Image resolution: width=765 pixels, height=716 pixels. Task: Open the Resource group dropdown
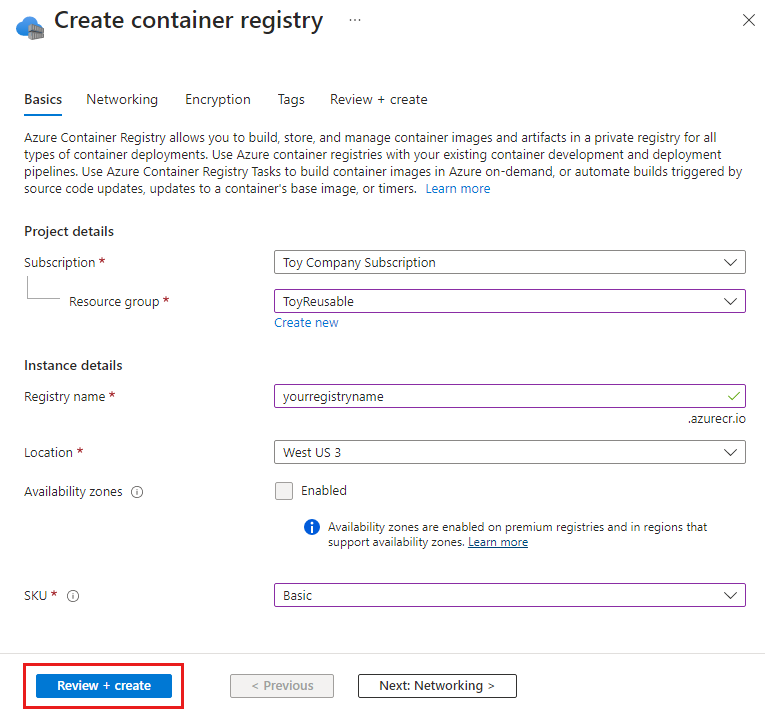pyautogui.click(x=509, y=301)
